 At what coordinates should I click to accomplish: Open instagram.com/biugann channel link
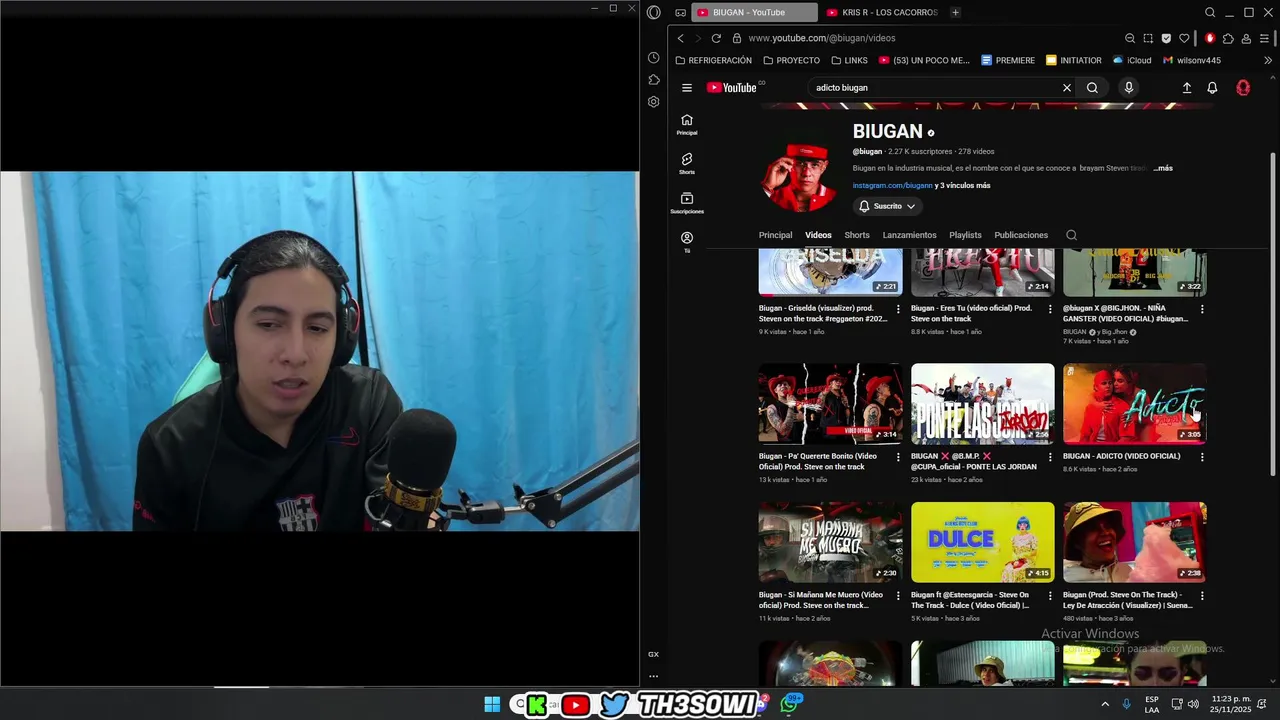click(892, 185)
